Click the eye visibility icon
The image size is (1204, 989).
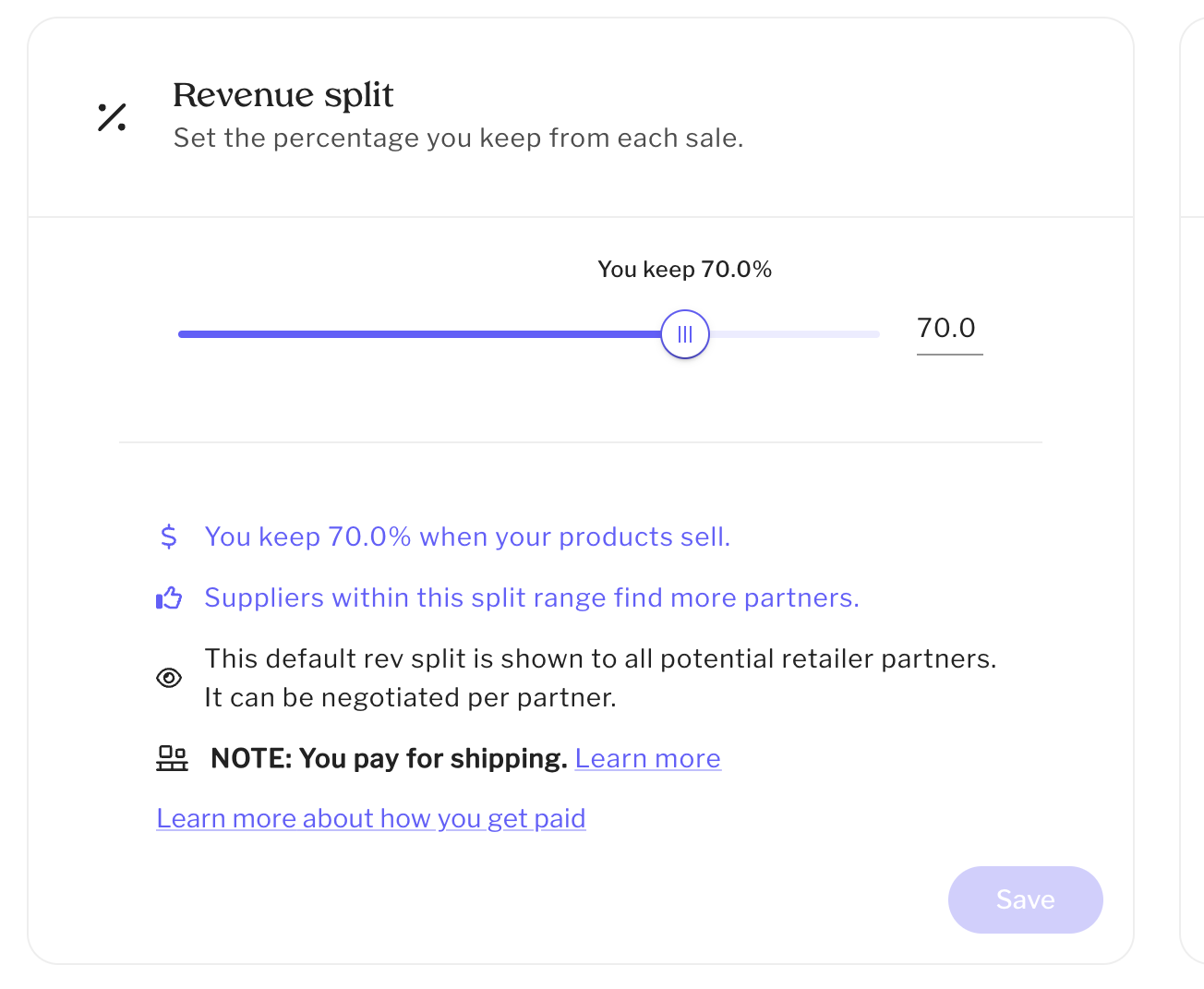(x=169, y=678)
